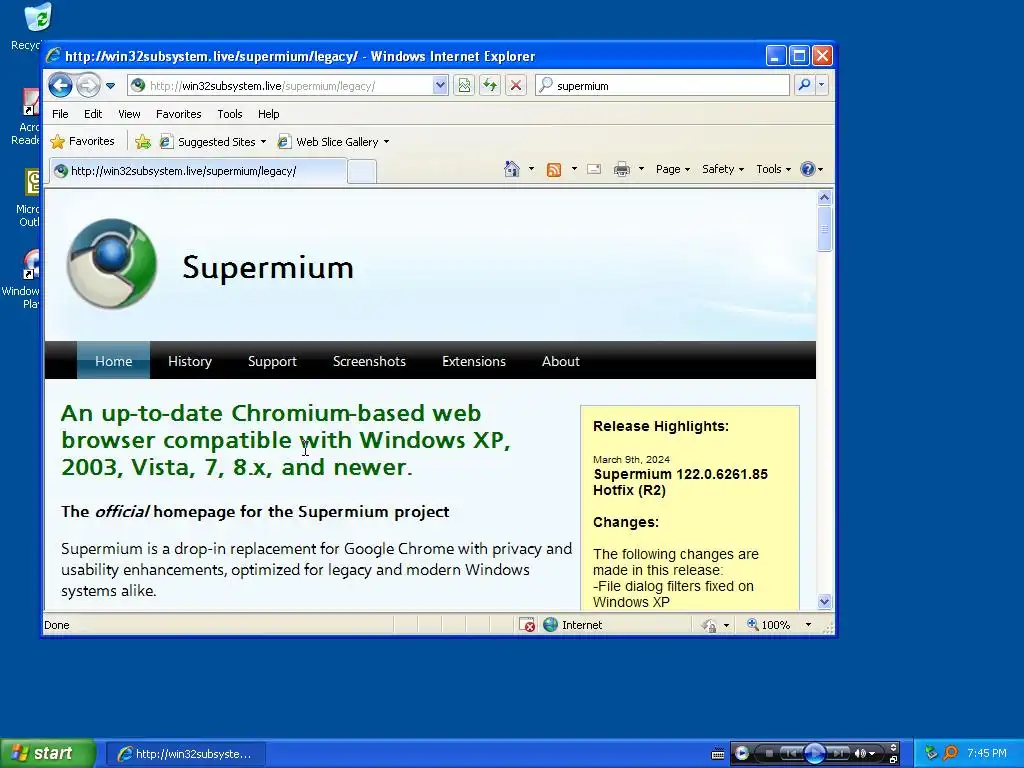Viewport: 1024px width, 768px height.
Task: Open the Support page link
Action: (x=272, y=361)
